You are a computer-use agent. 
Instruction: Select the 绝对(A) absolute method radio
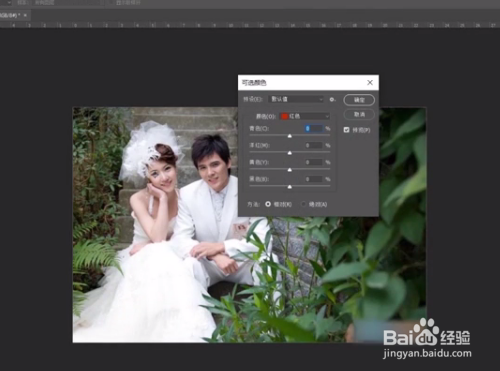[x=303, y=204]
